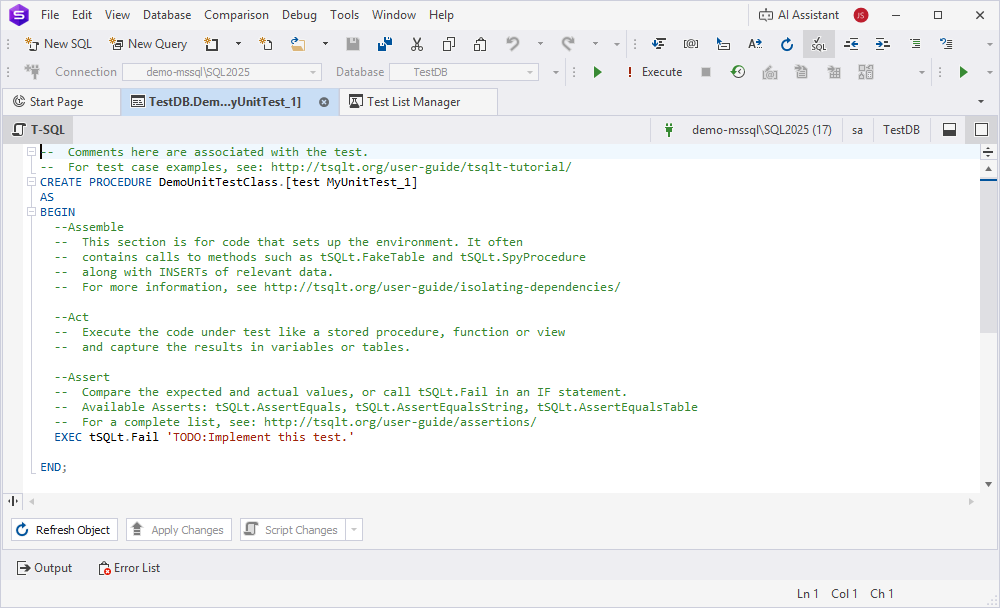This screenshot has width=1000, height=608.
Task: Click the Refresh Object button
Action: pyautogui.click(x=64, y=530)
